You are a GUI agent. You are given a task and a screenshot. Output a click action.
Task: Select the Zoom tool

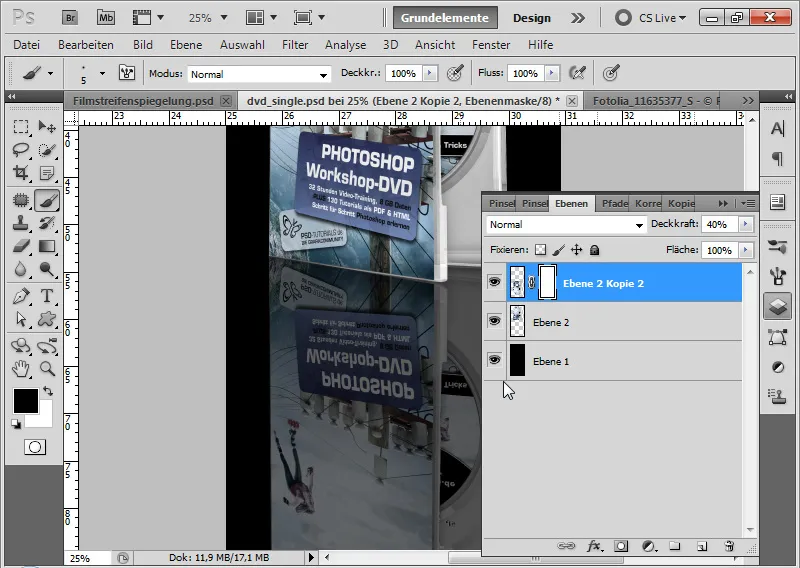47,368
